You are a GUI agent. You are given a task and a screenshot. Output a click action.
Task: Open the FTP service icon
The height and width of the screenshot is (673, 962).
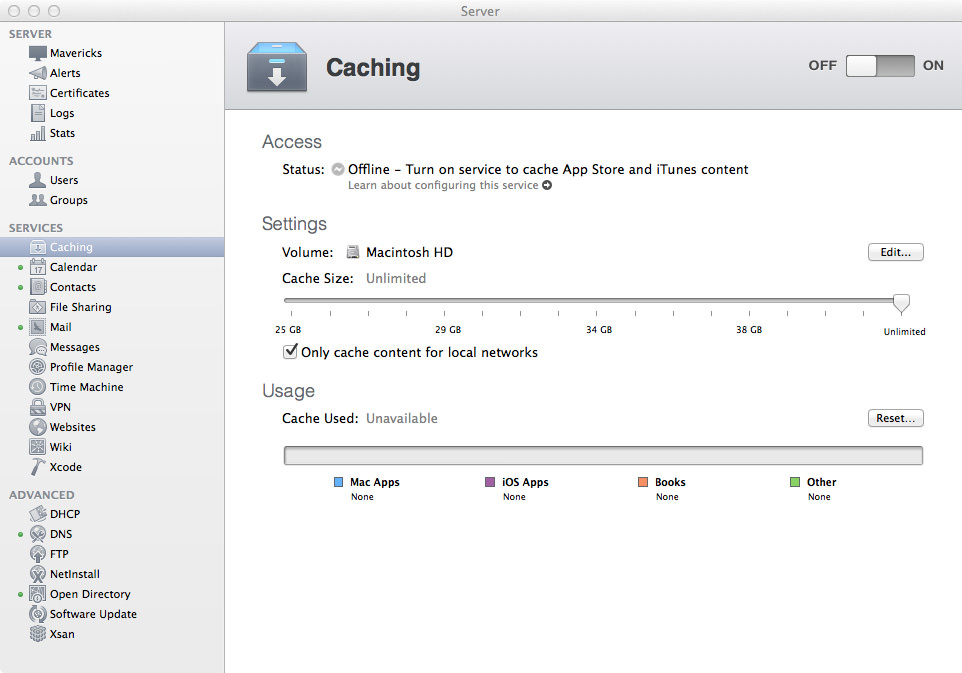pos(37,554)
